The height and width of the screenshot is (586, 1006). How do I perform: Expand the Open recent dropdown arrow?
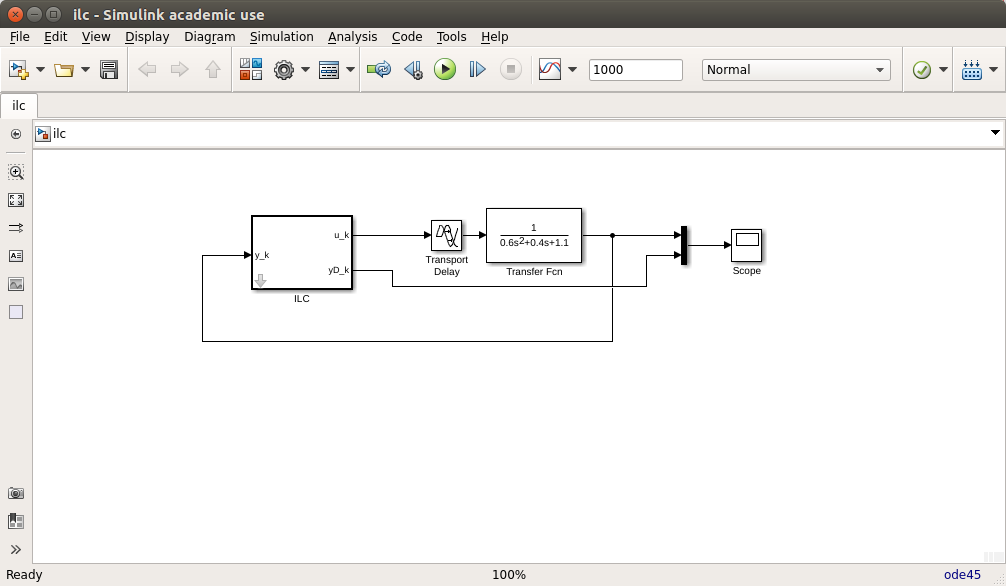[x=85, y=69]
